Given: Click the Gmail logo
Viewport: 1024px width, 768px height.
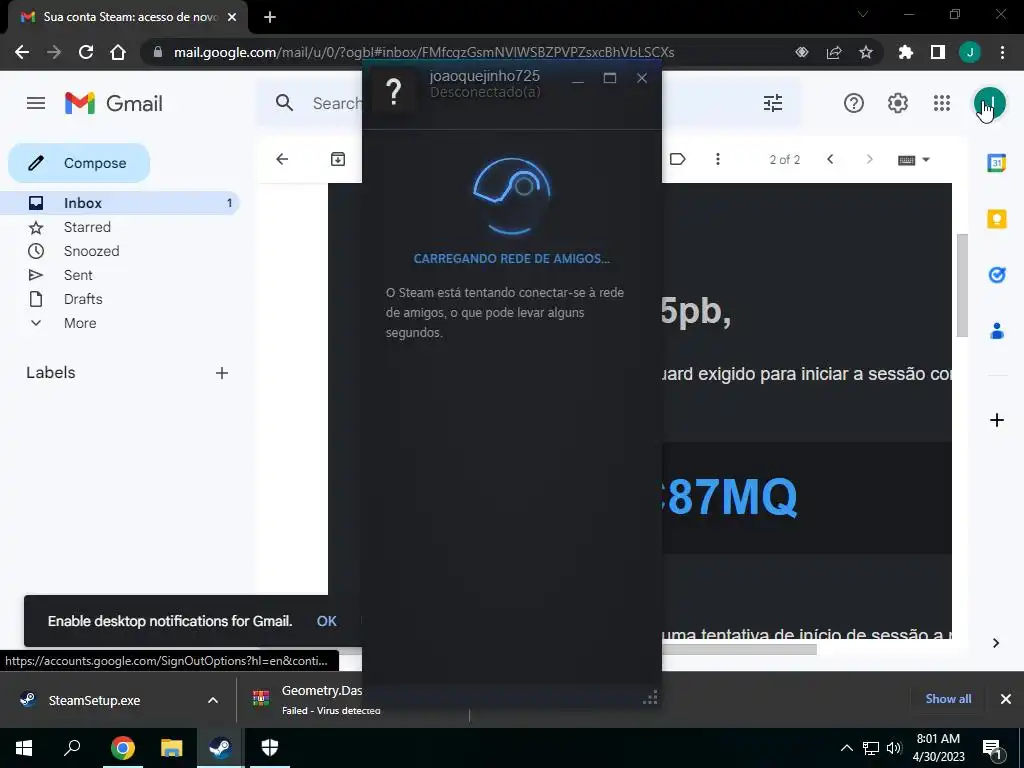Looking at the screenshot, I should click(114, 103).
